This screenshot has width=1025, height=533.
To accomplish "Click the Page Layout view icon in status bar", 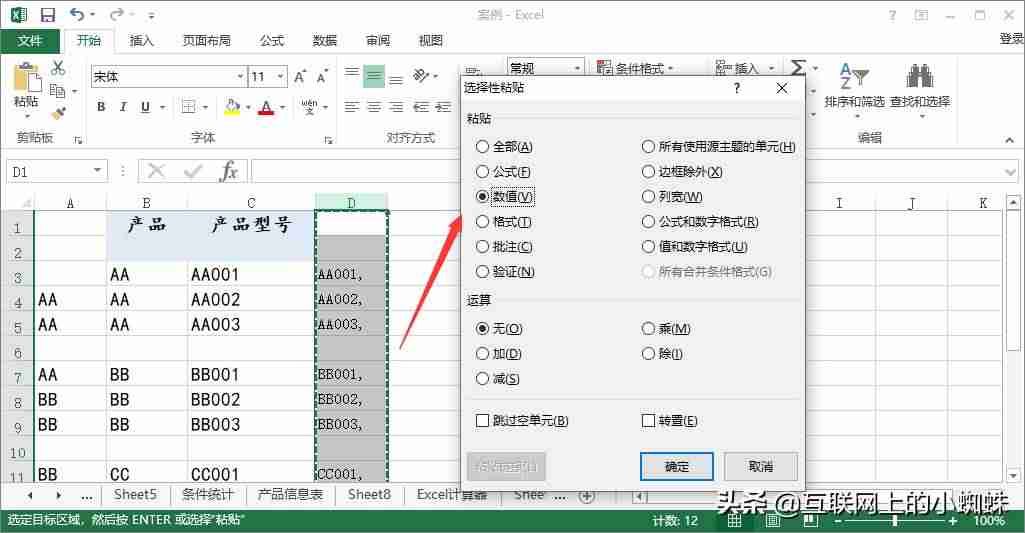I will [773, 521].
